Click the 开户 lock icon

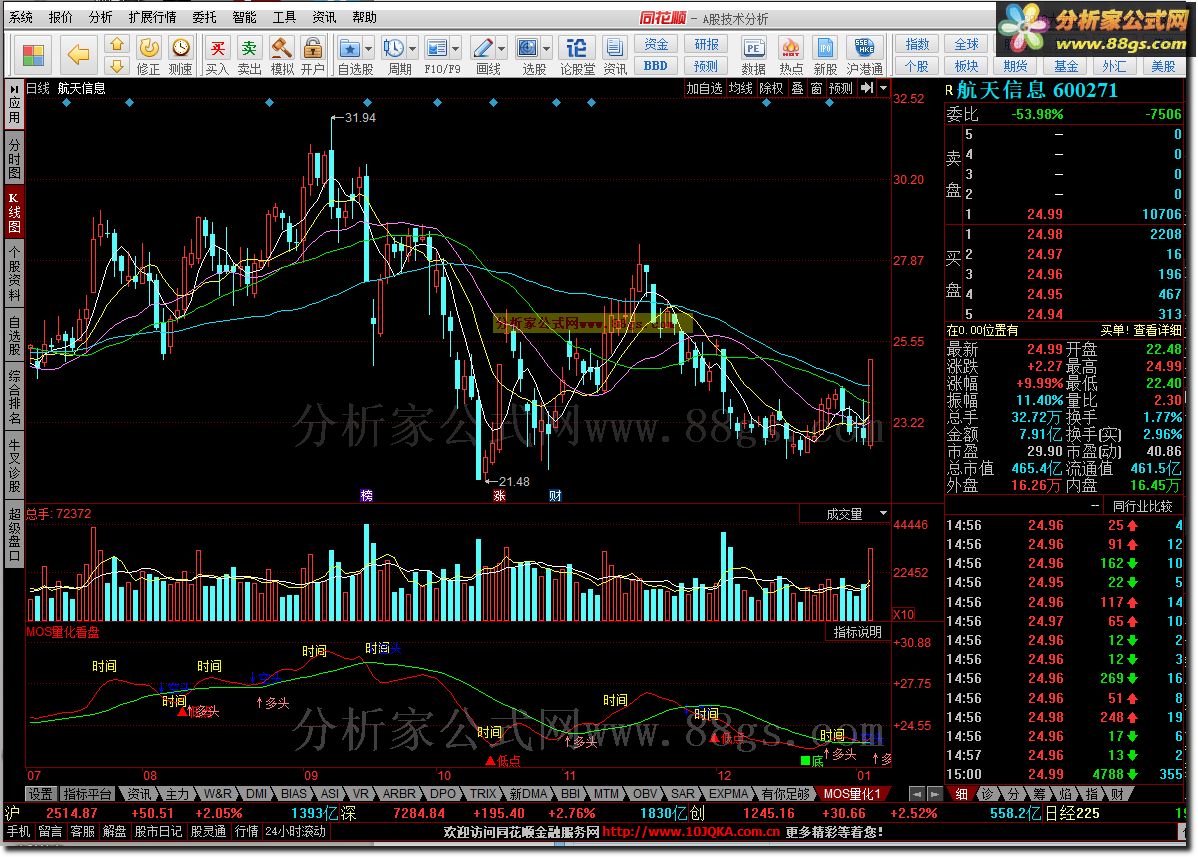[x=312, y=48]
